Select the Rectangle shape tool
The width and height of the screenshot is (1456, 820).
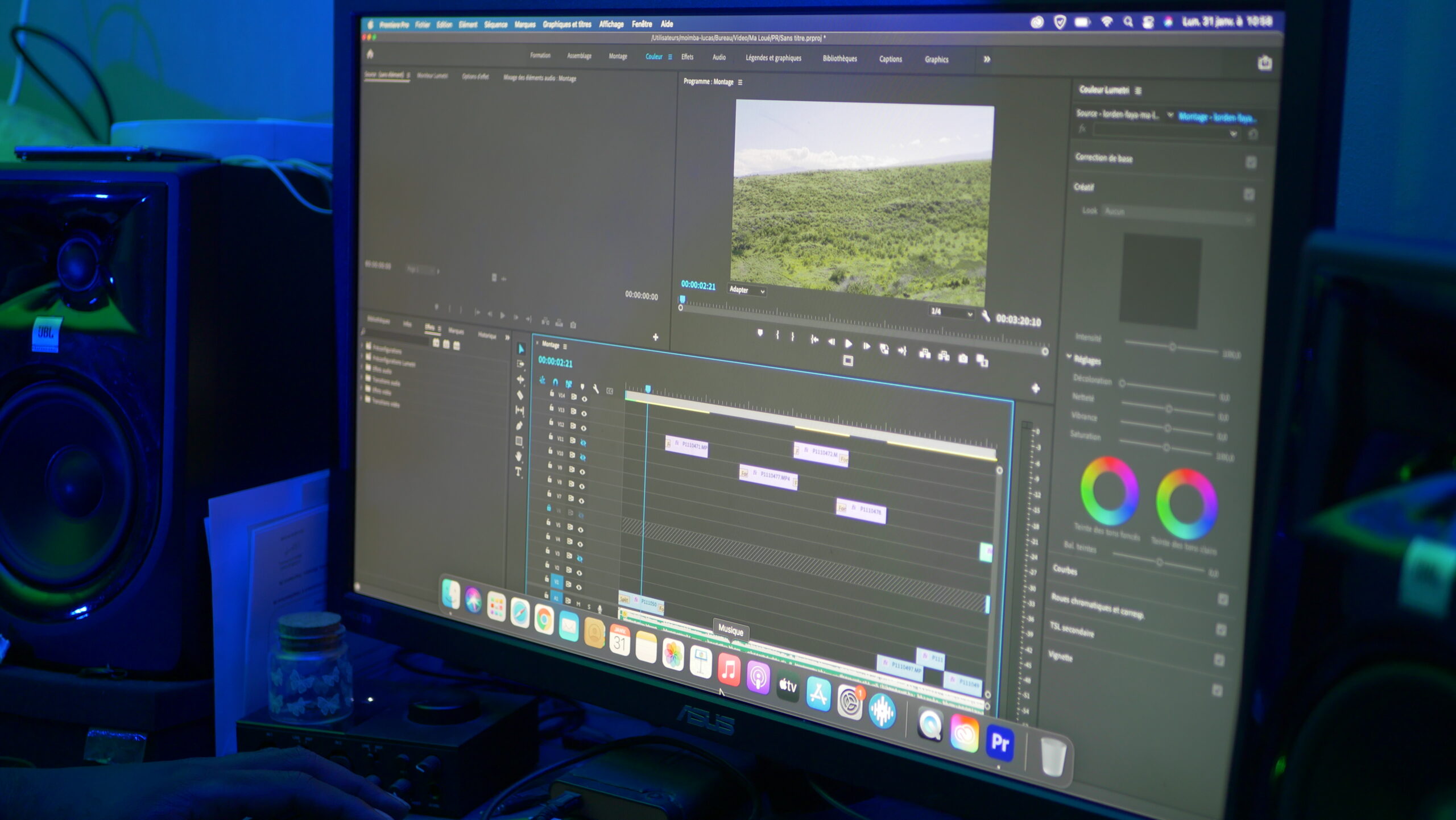519,441
